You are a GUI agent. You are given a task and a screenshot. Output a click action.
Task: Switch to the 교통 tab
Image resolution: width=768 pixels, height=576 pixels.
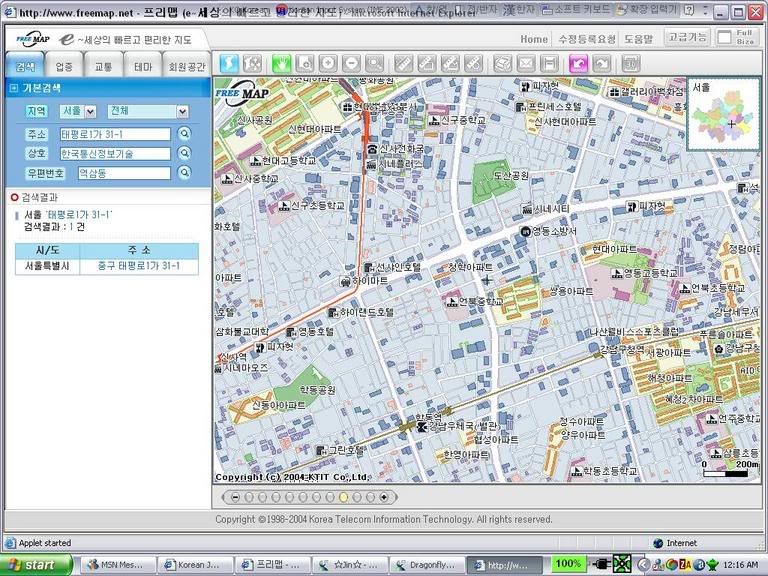point(103,66)
